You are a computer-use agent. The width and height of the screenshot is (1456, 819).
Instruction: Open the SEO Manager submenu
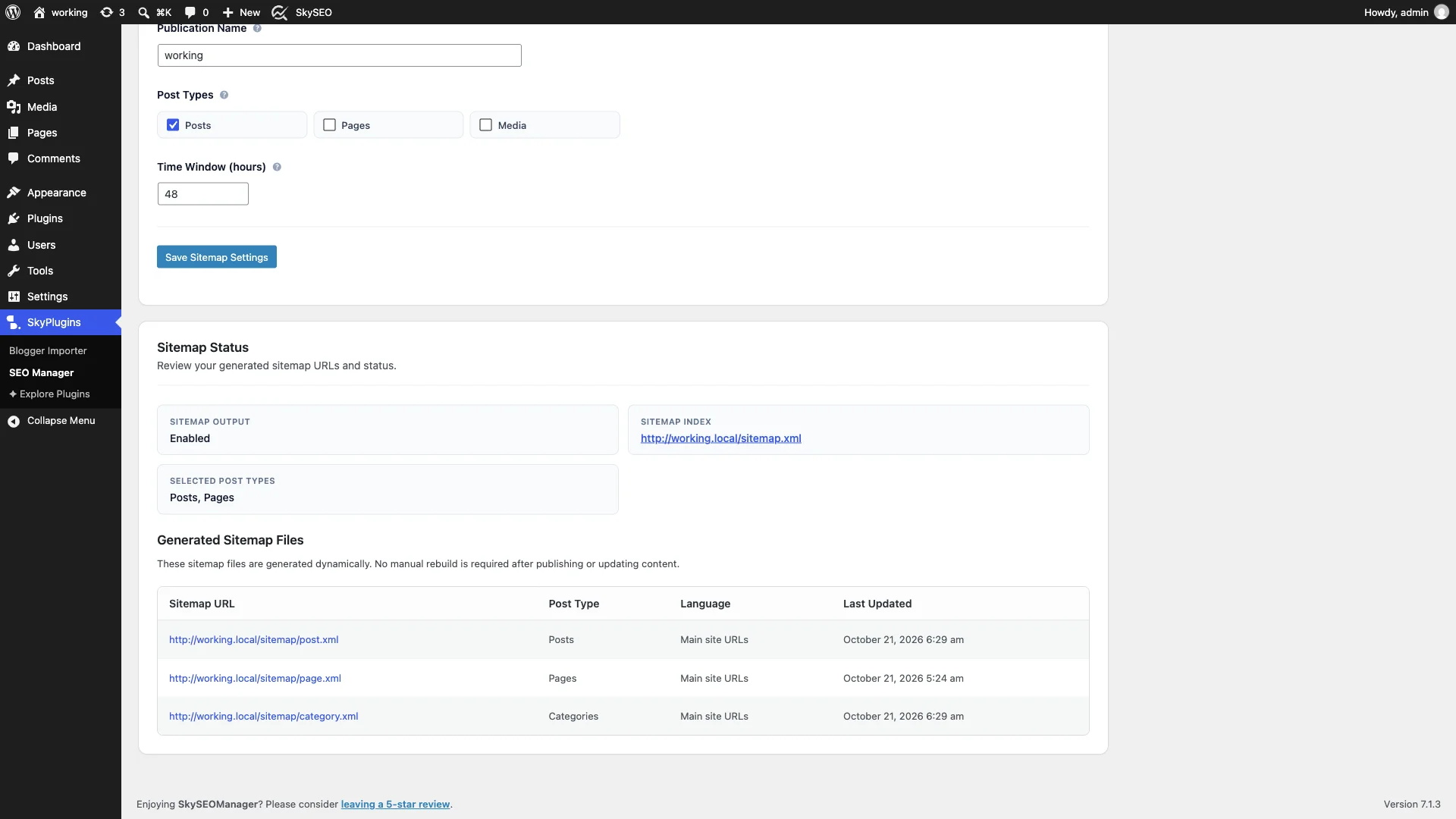point(42,373)
